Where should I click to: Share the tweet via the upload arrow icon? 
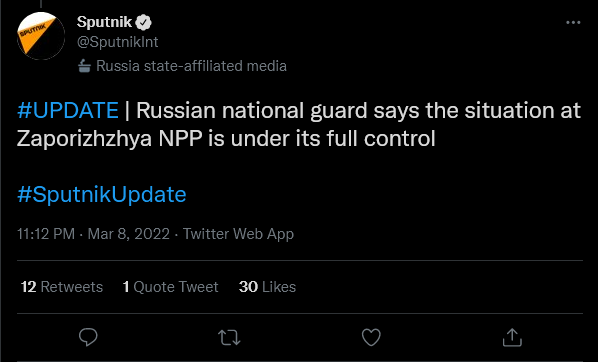pos(512,337)
